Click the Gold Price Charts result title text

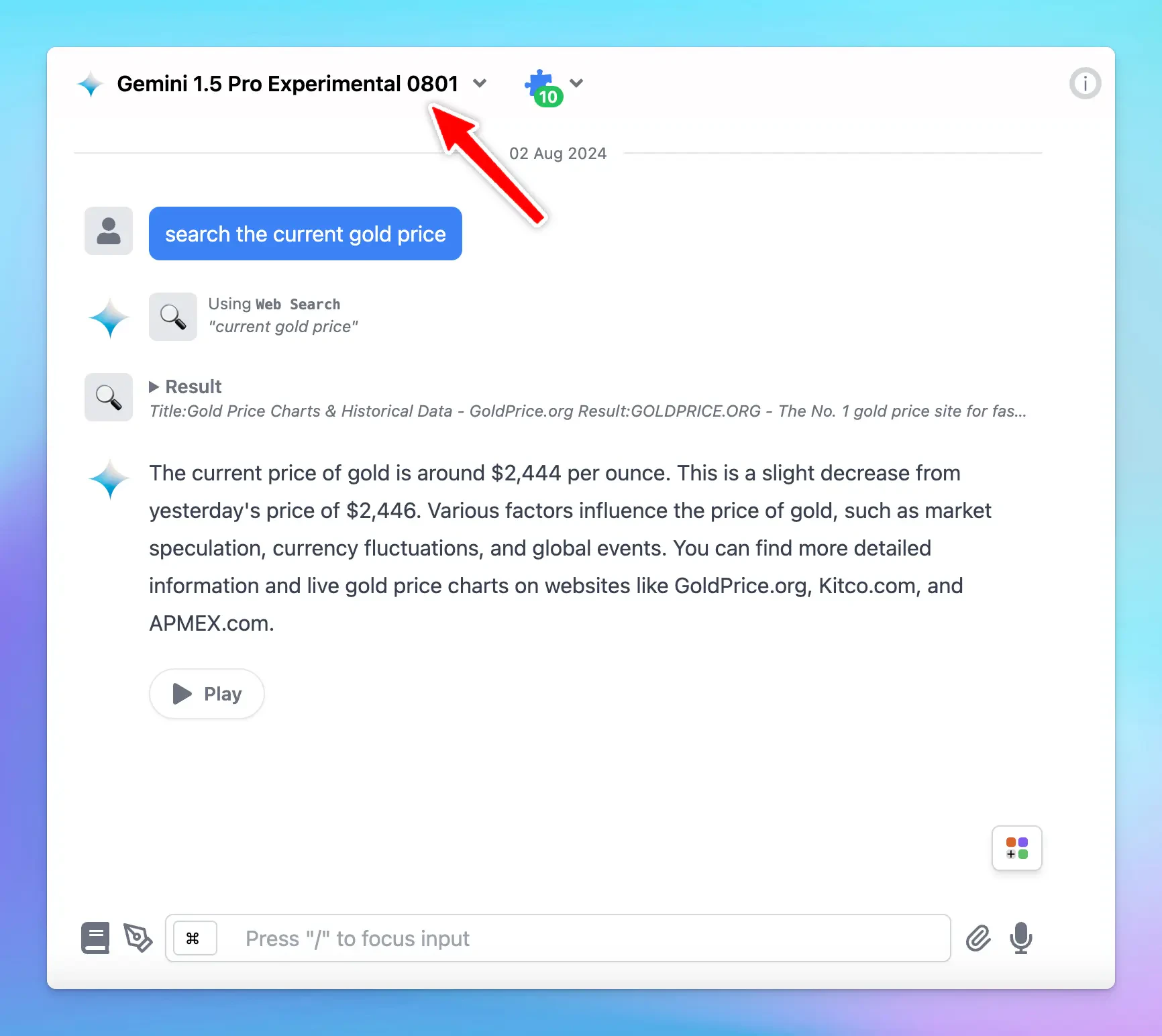(x=588, y=411)
